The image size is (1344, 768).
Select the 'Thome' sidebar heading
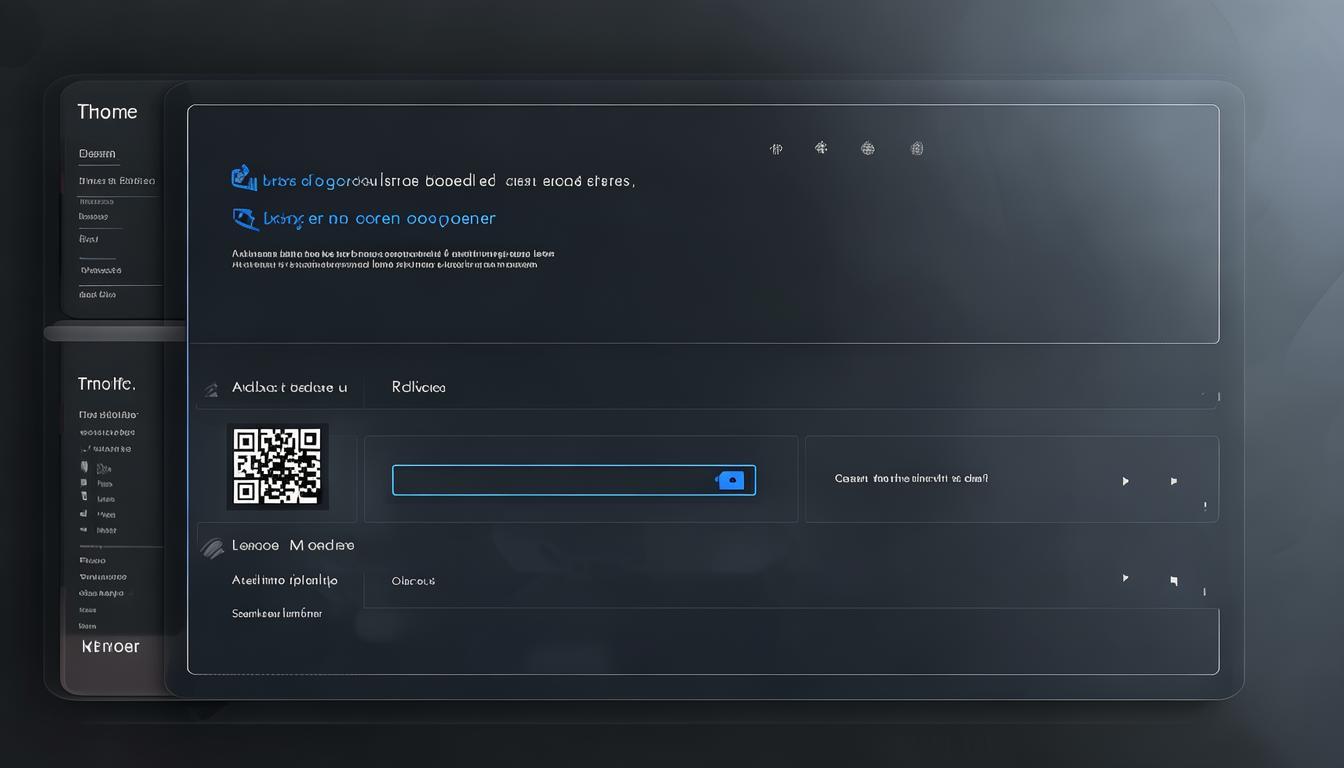tap(107, 112)
